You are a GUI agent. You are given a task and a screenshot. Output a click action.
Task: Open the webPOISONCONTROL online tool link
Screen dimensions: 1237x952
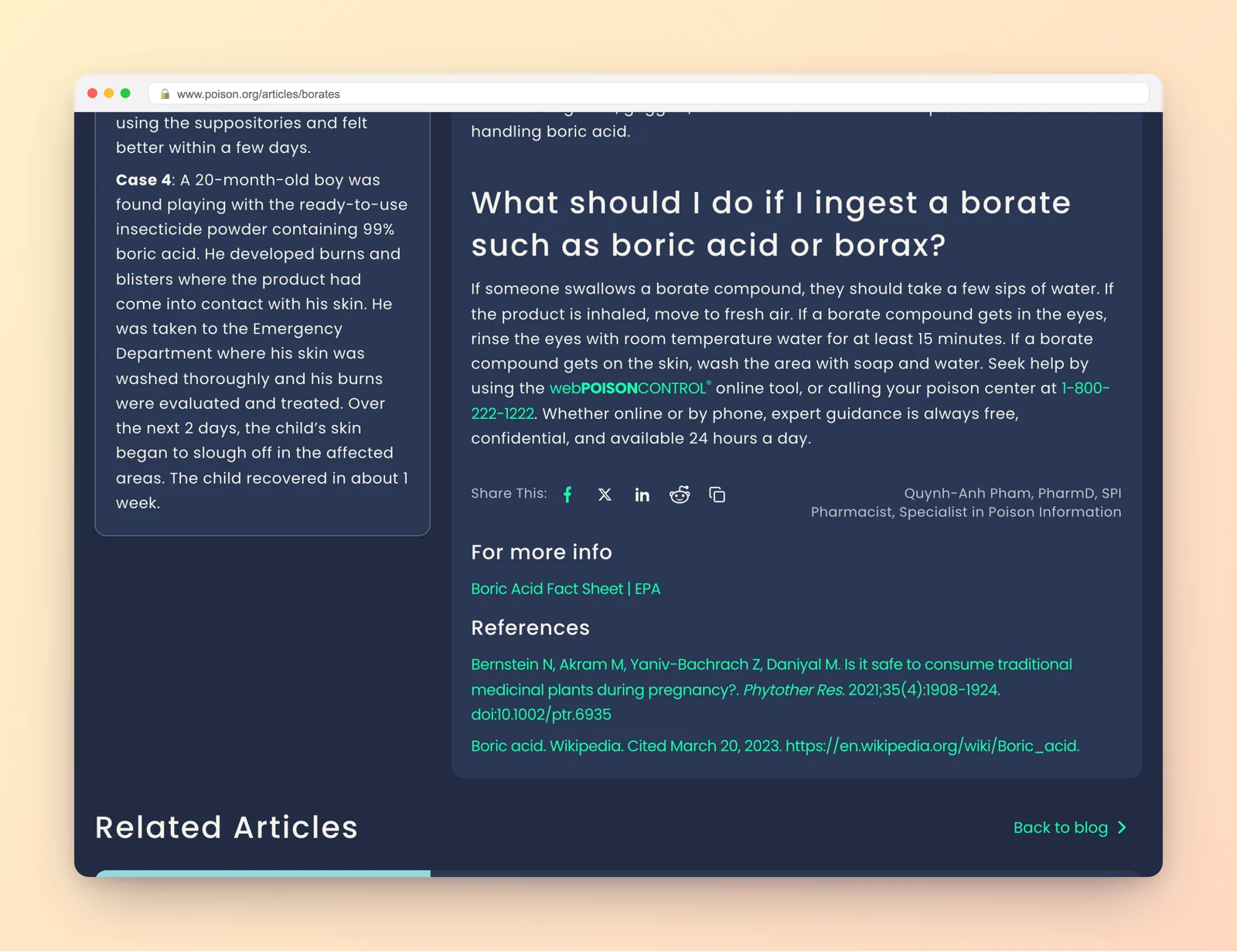click(629, 388)
